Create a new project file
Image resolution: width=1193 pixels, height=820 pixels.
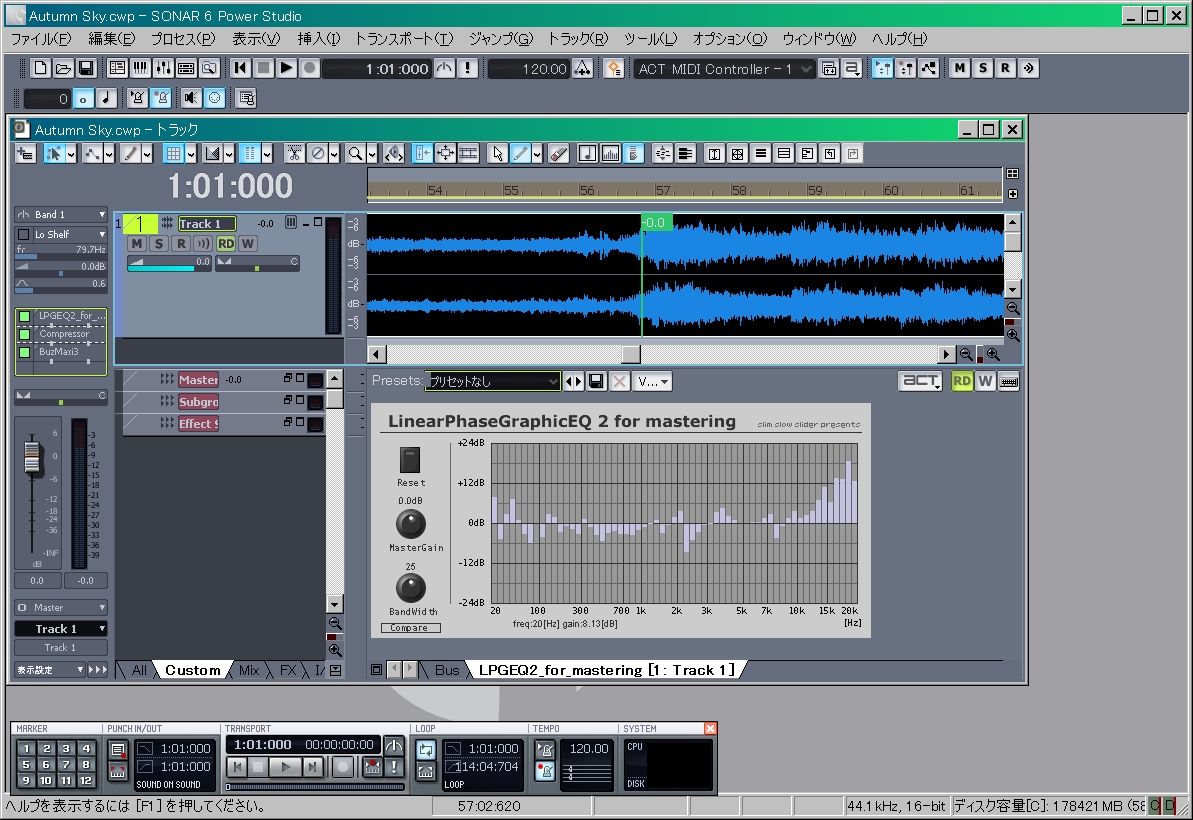[x=40, y=68]
